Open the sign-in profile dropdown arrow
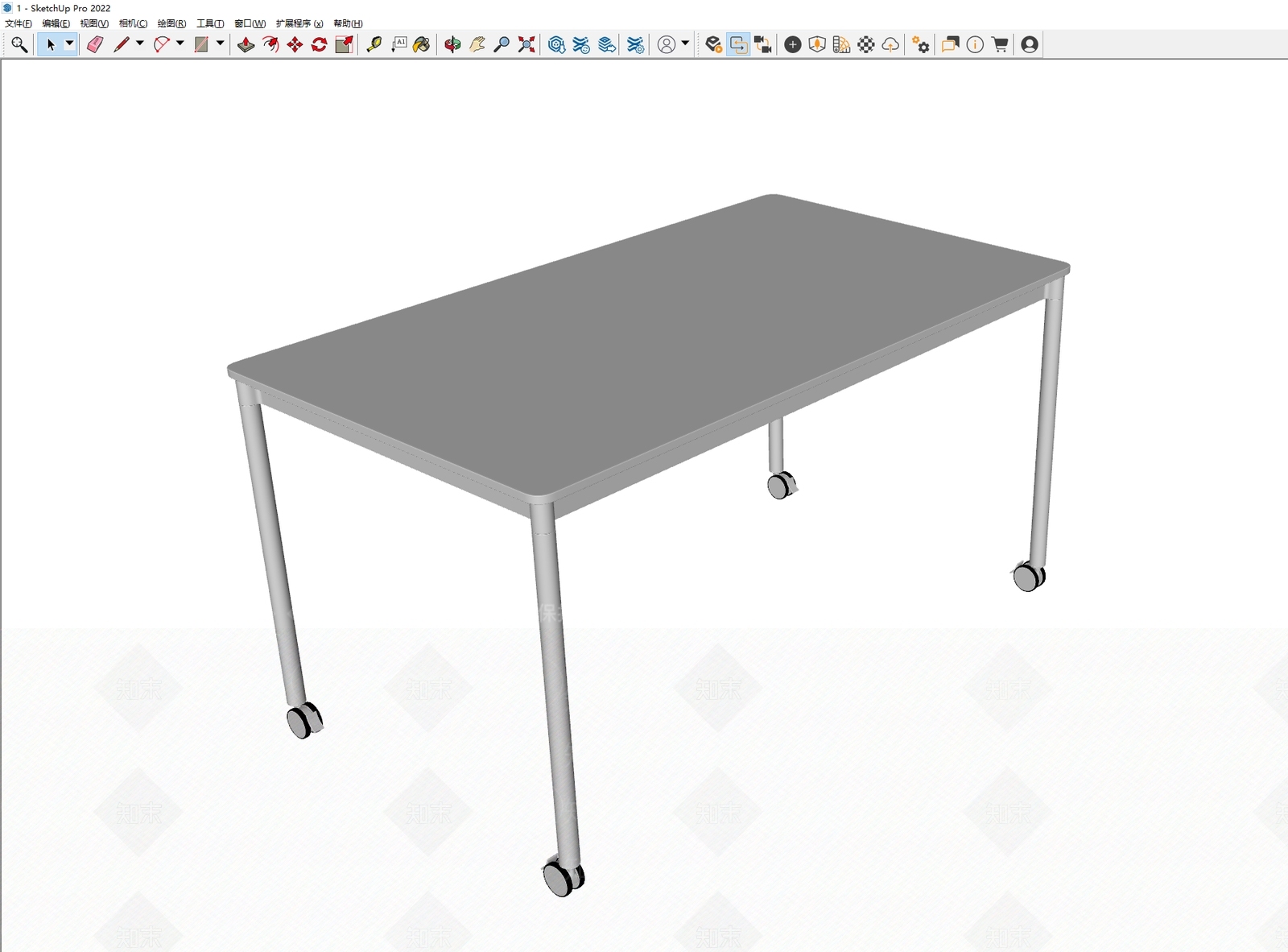Viewport: 1288px width, 952px height. click(685, 43)
